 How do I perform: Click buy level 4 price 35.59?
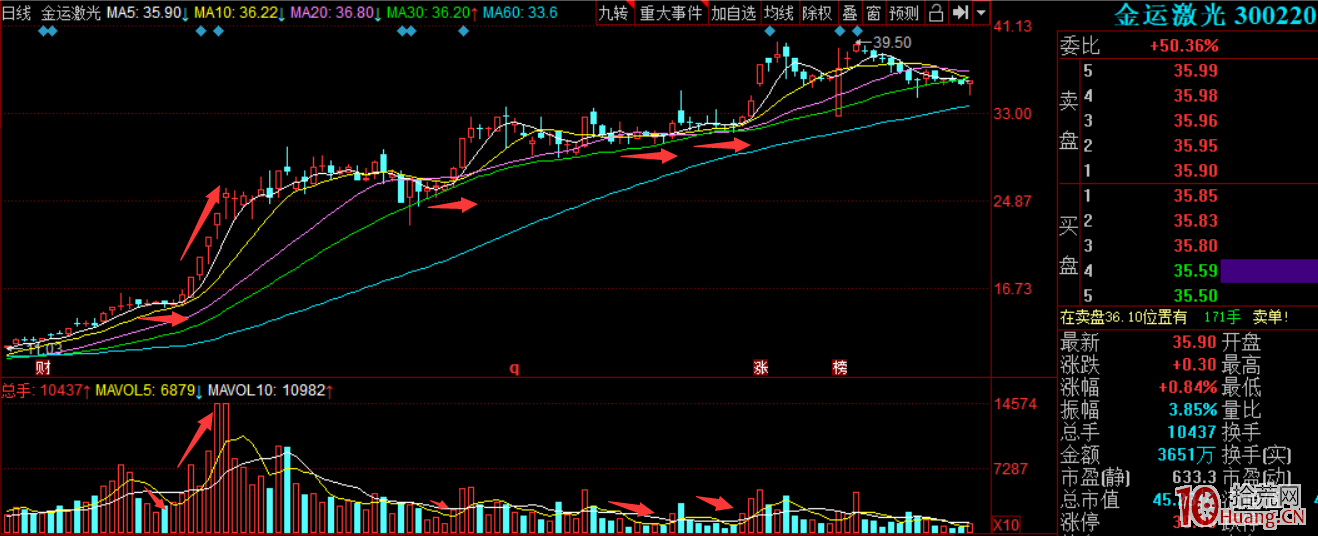point(1196,271)
